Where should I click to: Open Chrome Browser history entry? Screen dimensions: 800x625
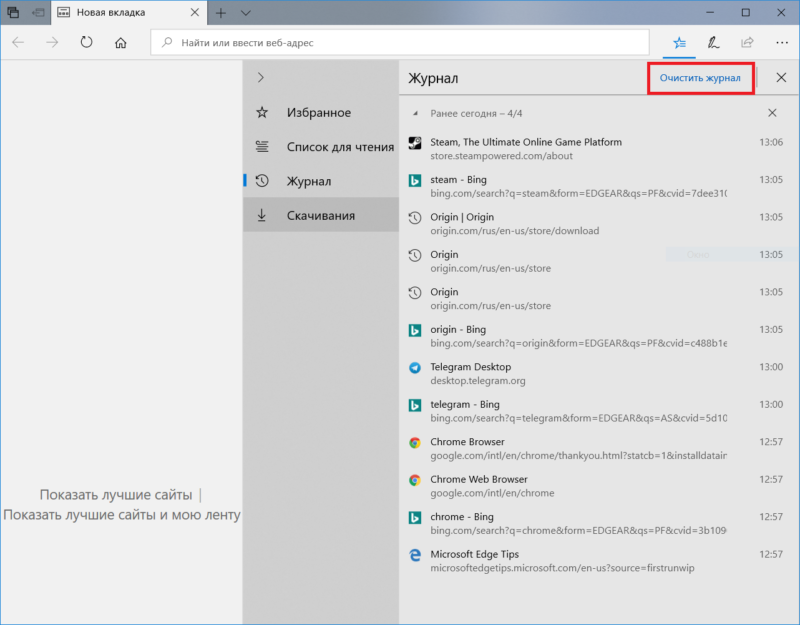[598, 448]
